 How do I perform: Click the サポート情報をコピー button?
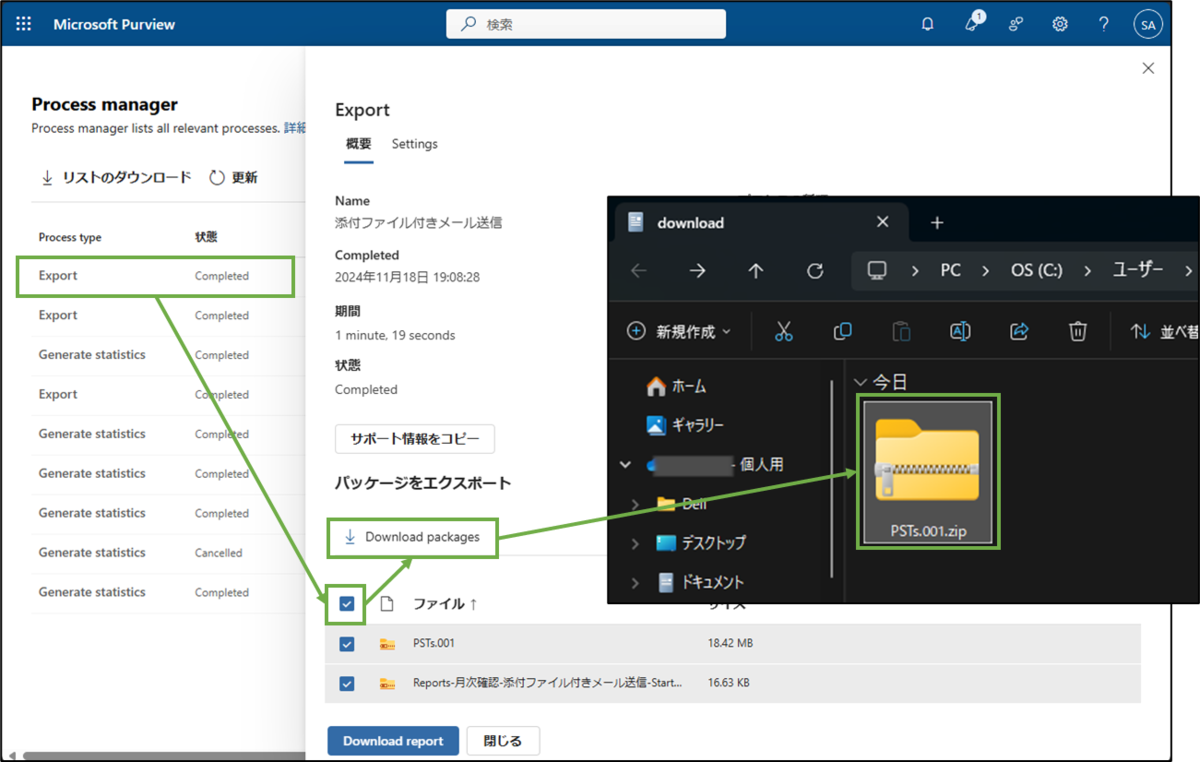[415, 439]
